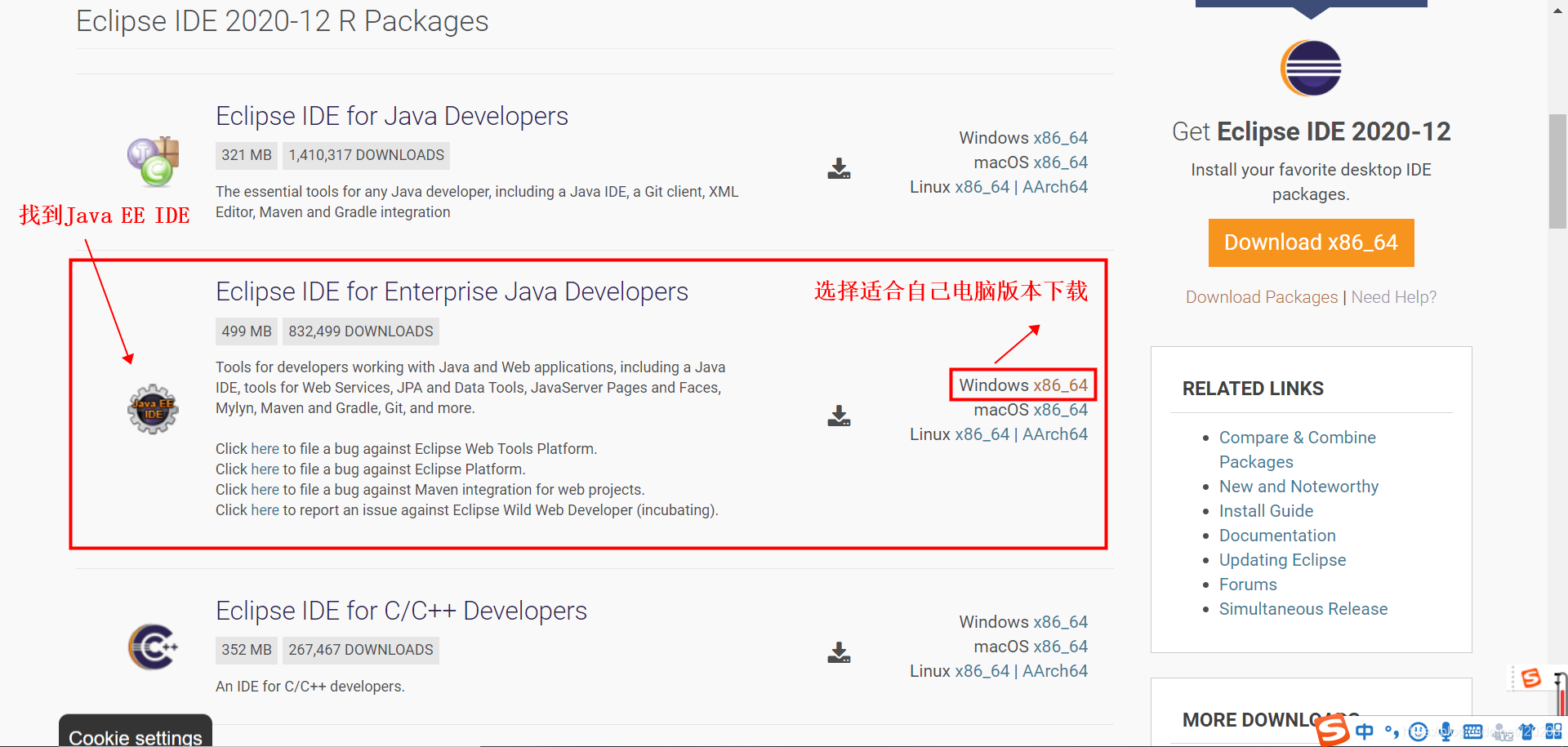Open emoji panel in Sogou bar
The height and width of the screenshot is (747, 1568).
click(1419, 731)
